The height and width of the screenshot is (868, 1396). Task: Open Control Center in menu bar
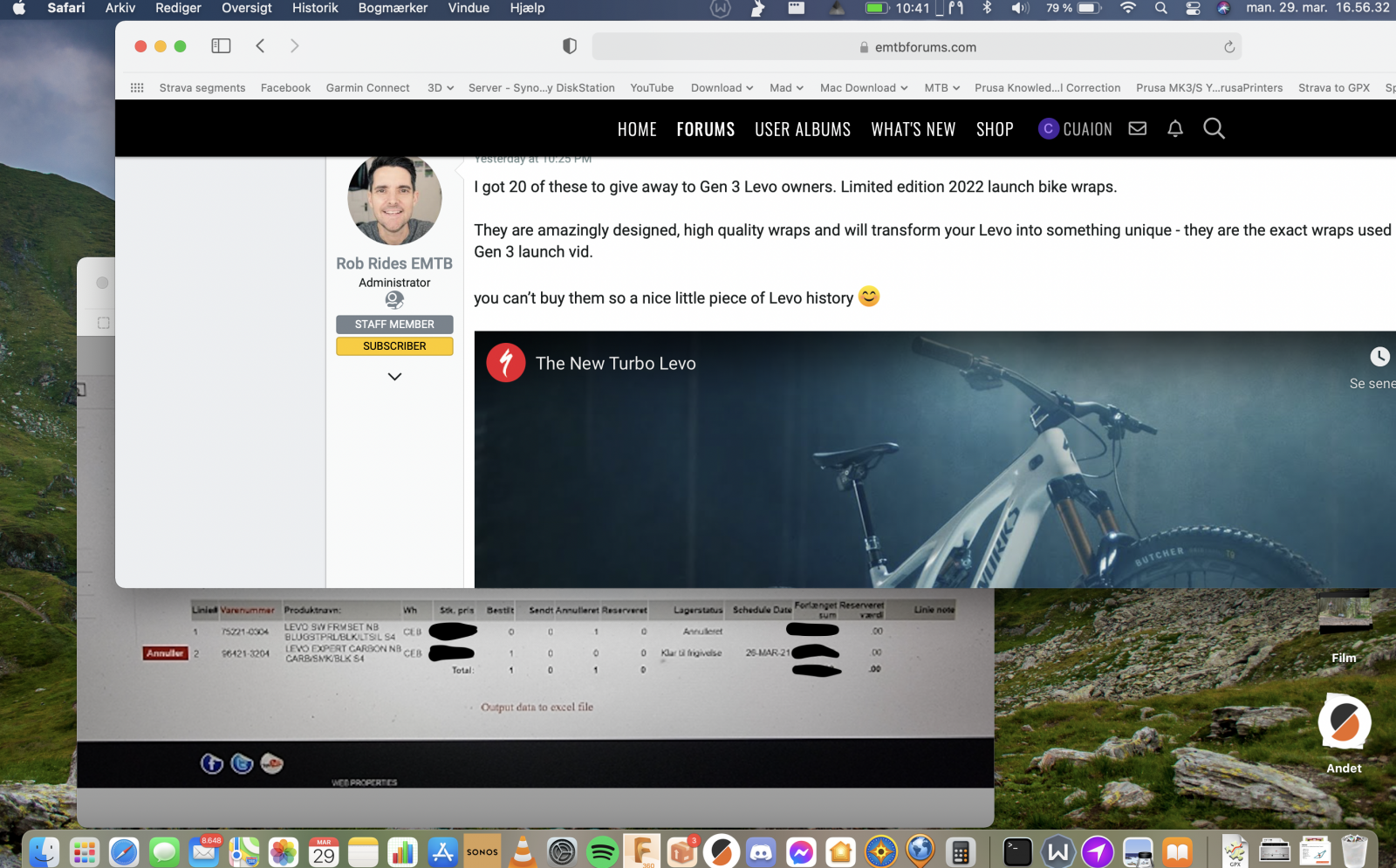point(1193,8)
